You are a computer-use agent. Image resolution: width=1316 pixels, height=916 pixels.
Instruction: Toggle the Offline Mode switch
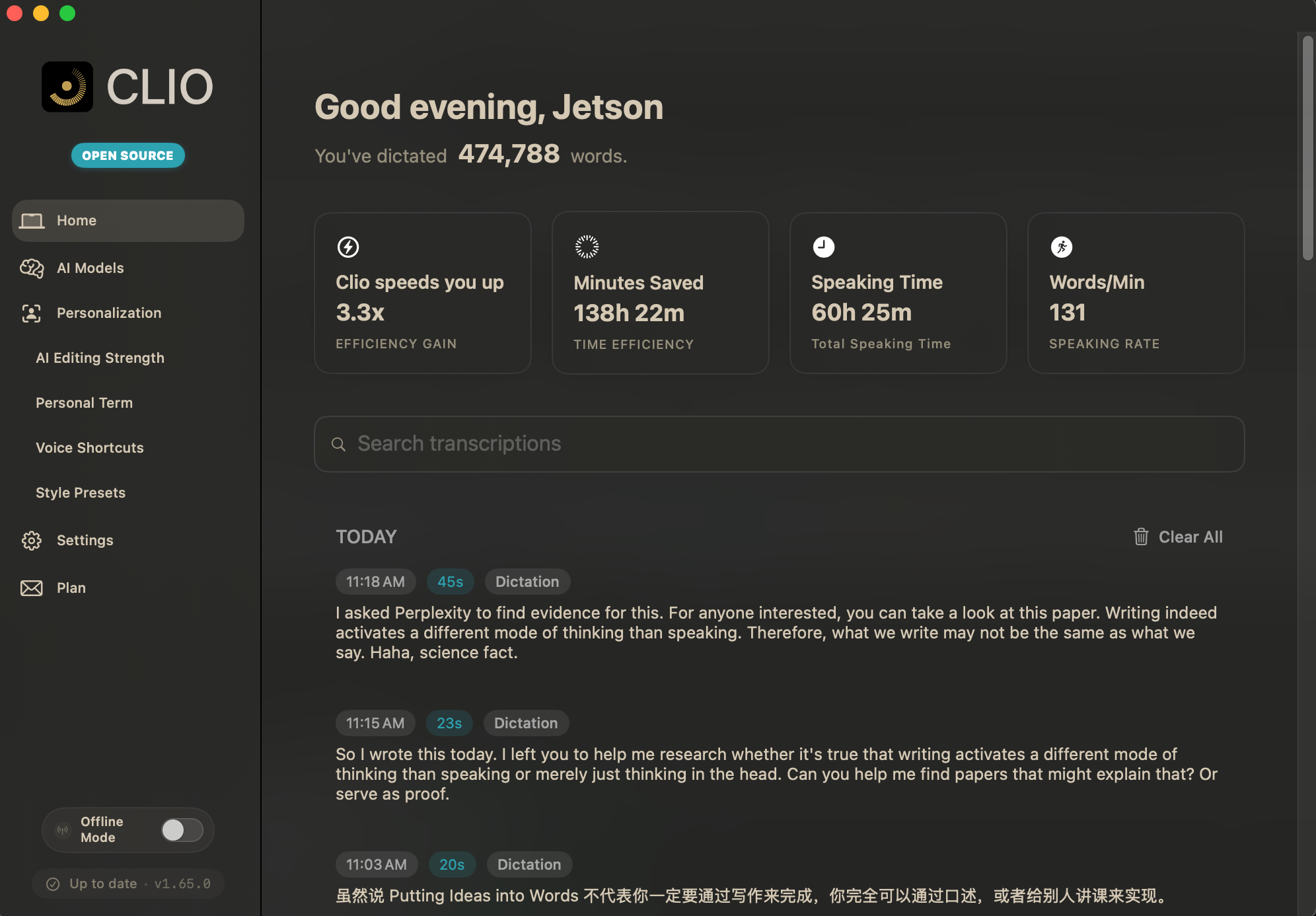click(182, 830)
